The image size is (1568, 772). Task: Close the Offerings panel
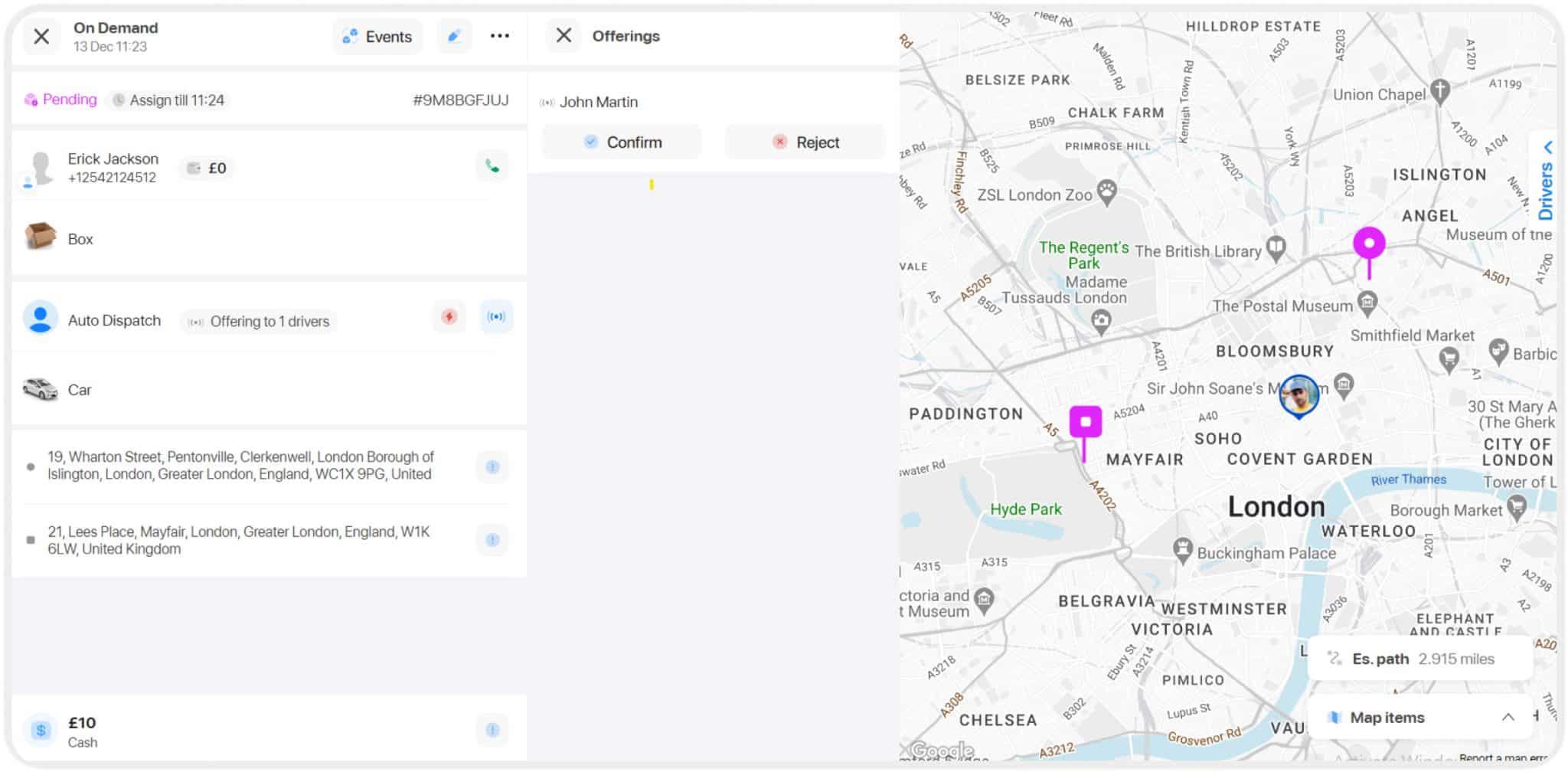563,35
